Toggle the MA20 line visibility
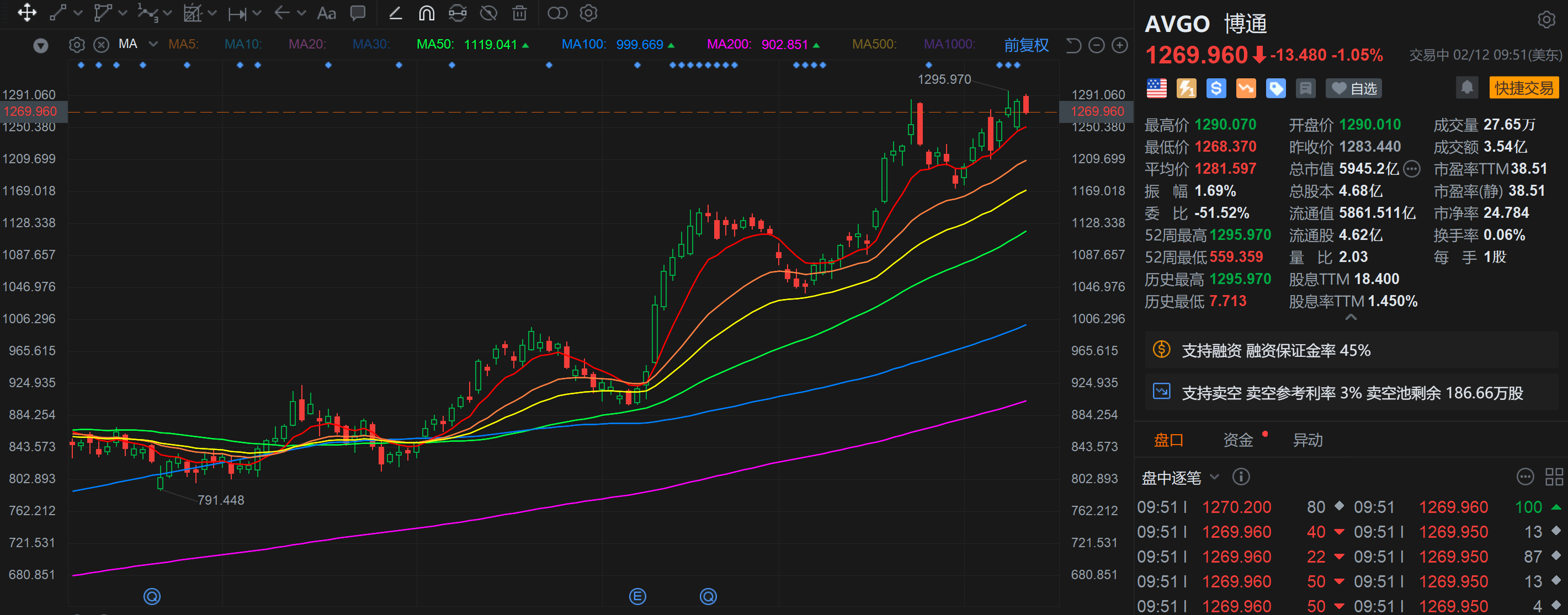Viewport: 1568px width, 615px height. coord(307,45)
